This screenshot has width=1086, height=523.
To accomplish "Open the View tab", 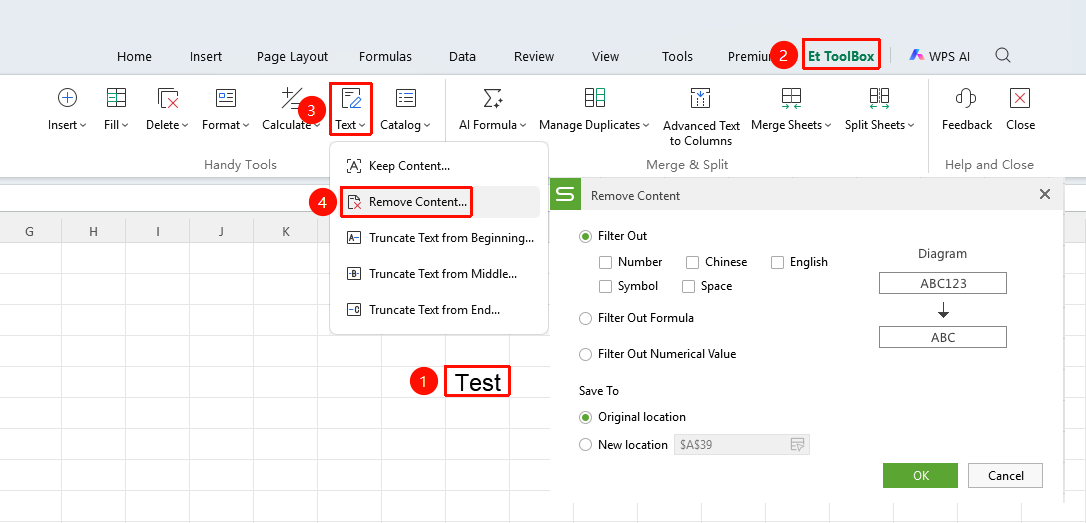I will (605, 57).
